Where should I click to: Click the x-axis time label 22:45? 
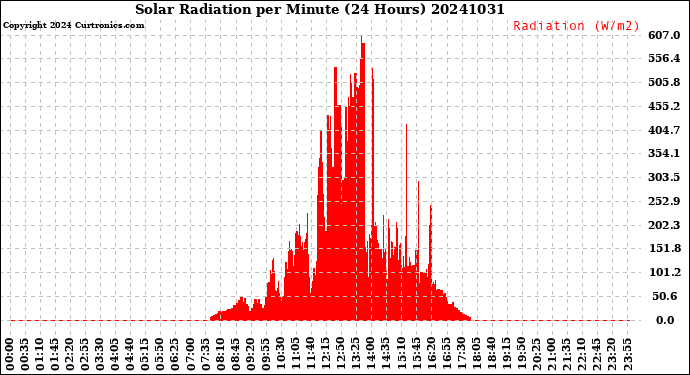click(x=597, y=355)
